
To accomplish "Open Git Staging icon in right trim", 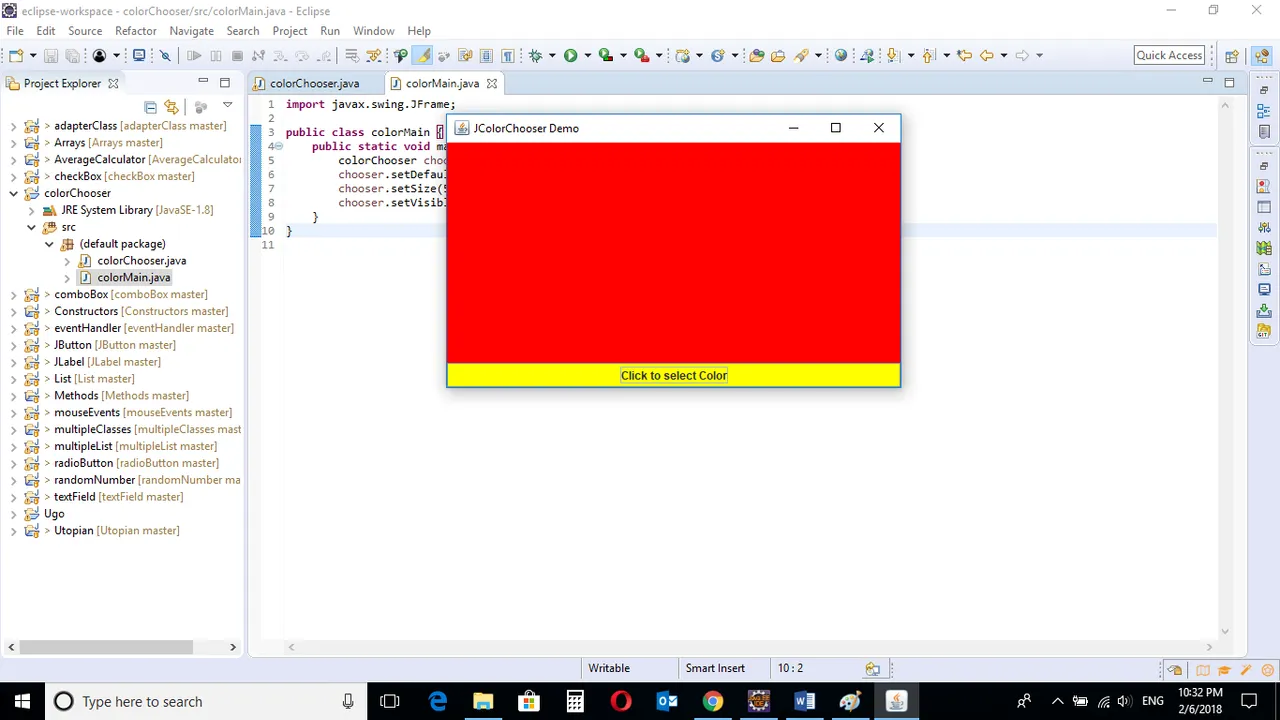I will (1264, 311).
